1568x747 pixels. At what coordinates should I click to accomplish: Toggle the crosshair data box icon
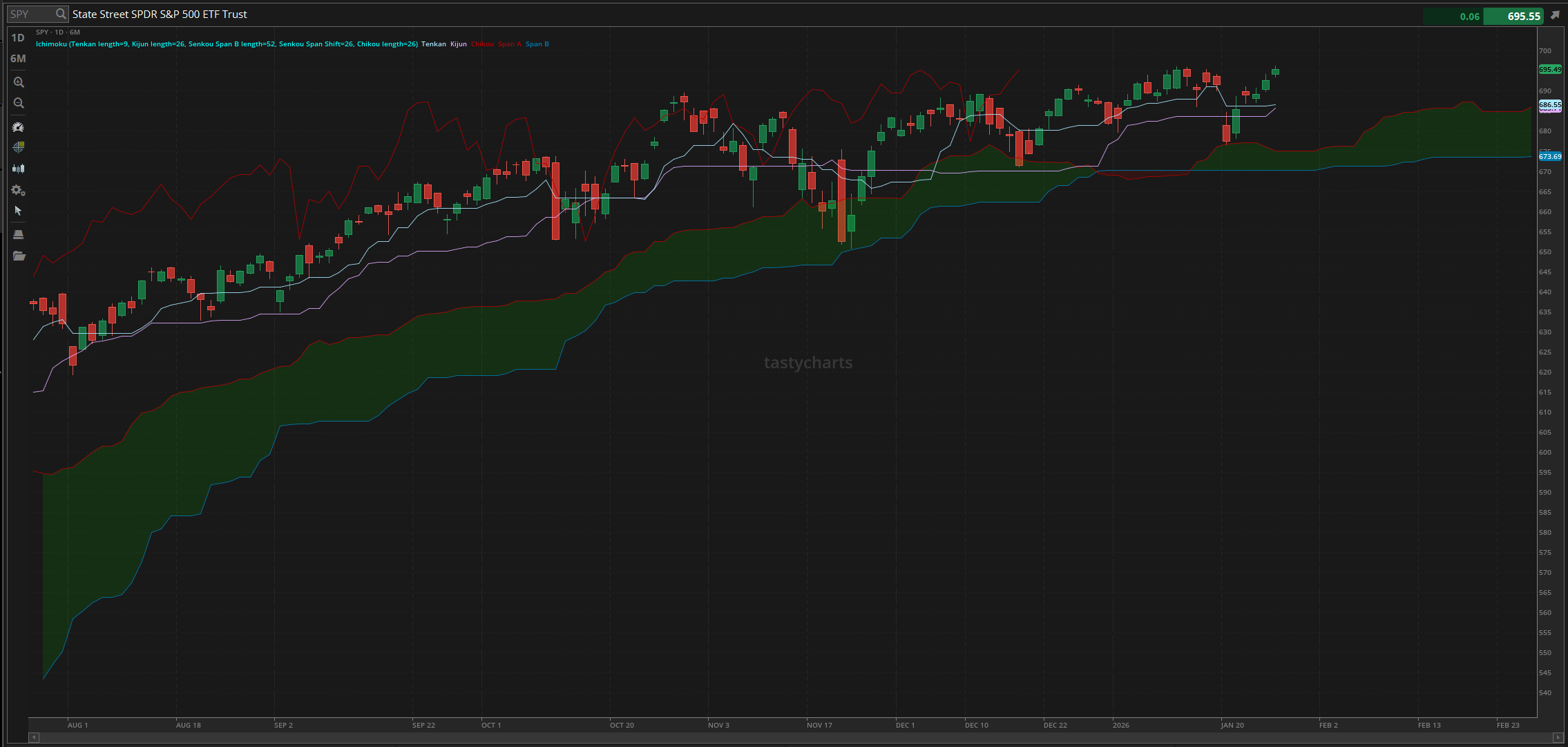point(19,147)
